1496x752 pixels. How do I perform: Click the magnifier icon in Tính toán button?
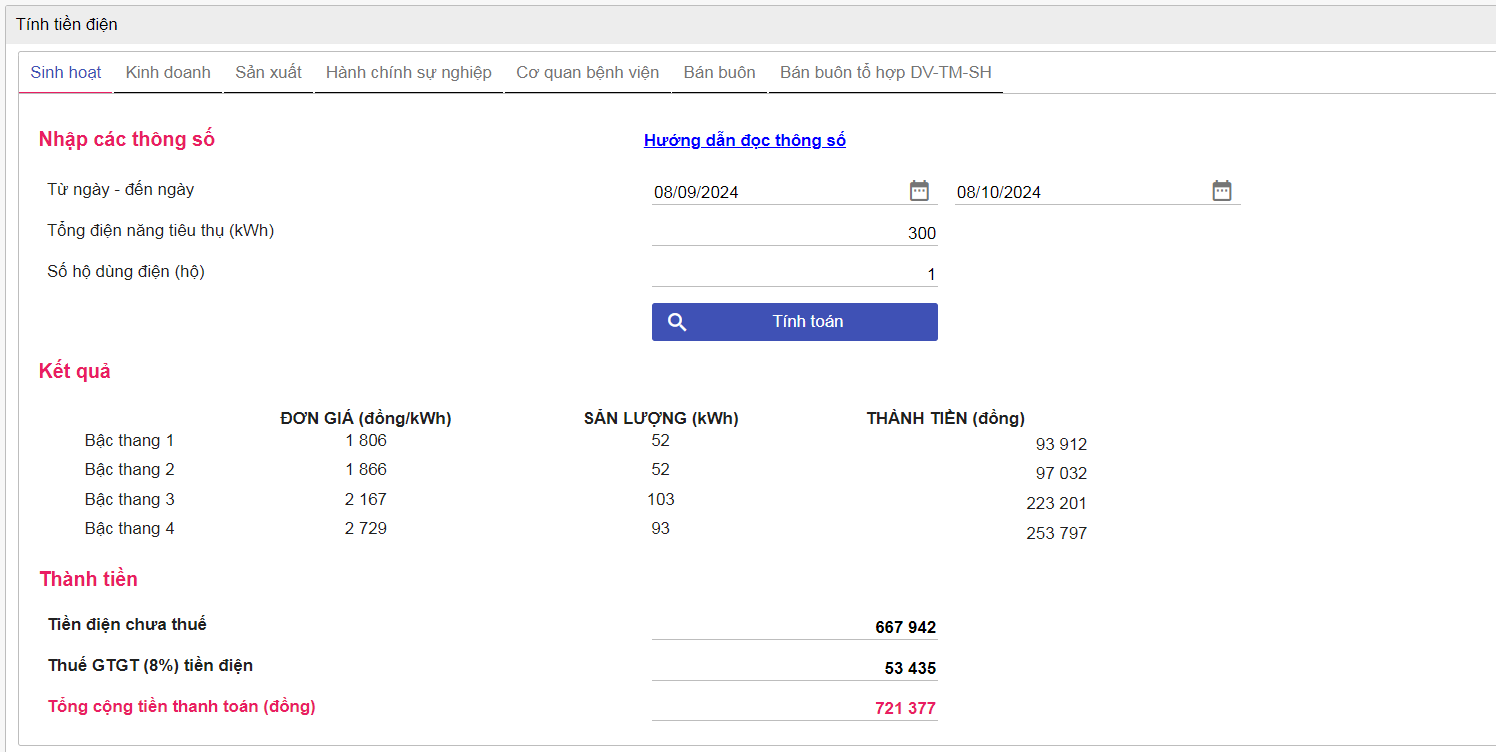(677, 322)
